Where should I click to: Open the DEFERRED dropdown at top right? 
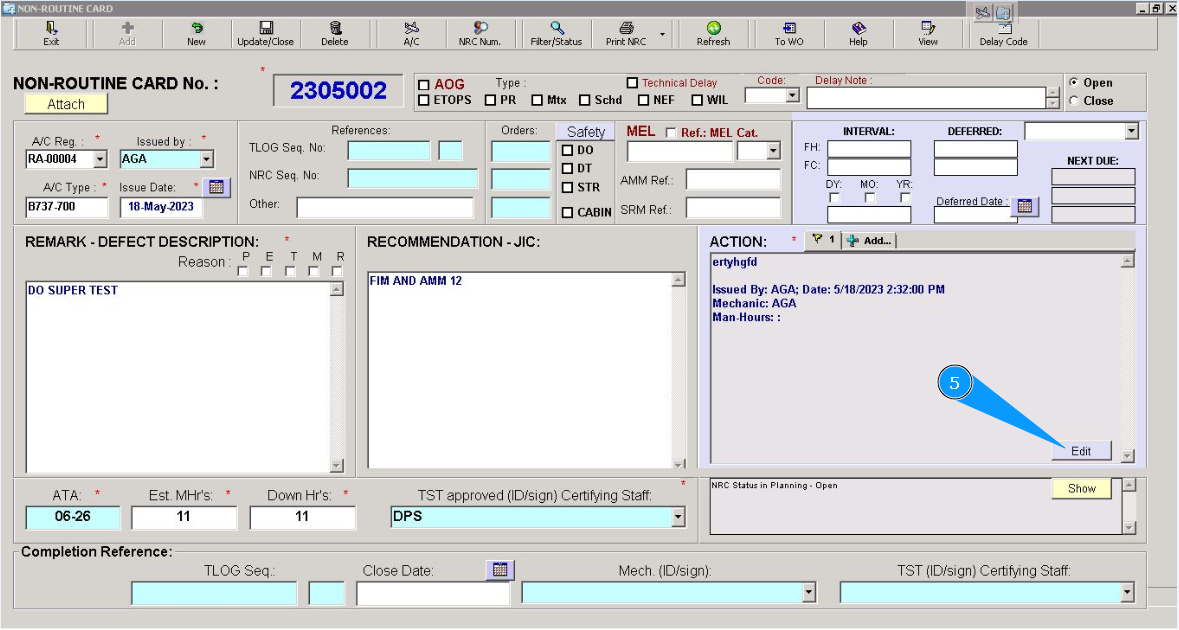pos(1132,132)
